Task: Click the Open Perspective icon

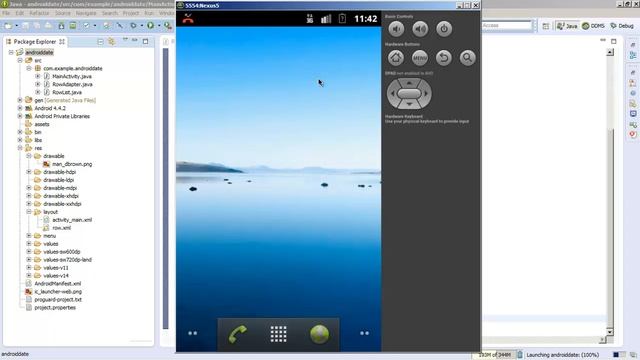Action: (x=546, y=26)
